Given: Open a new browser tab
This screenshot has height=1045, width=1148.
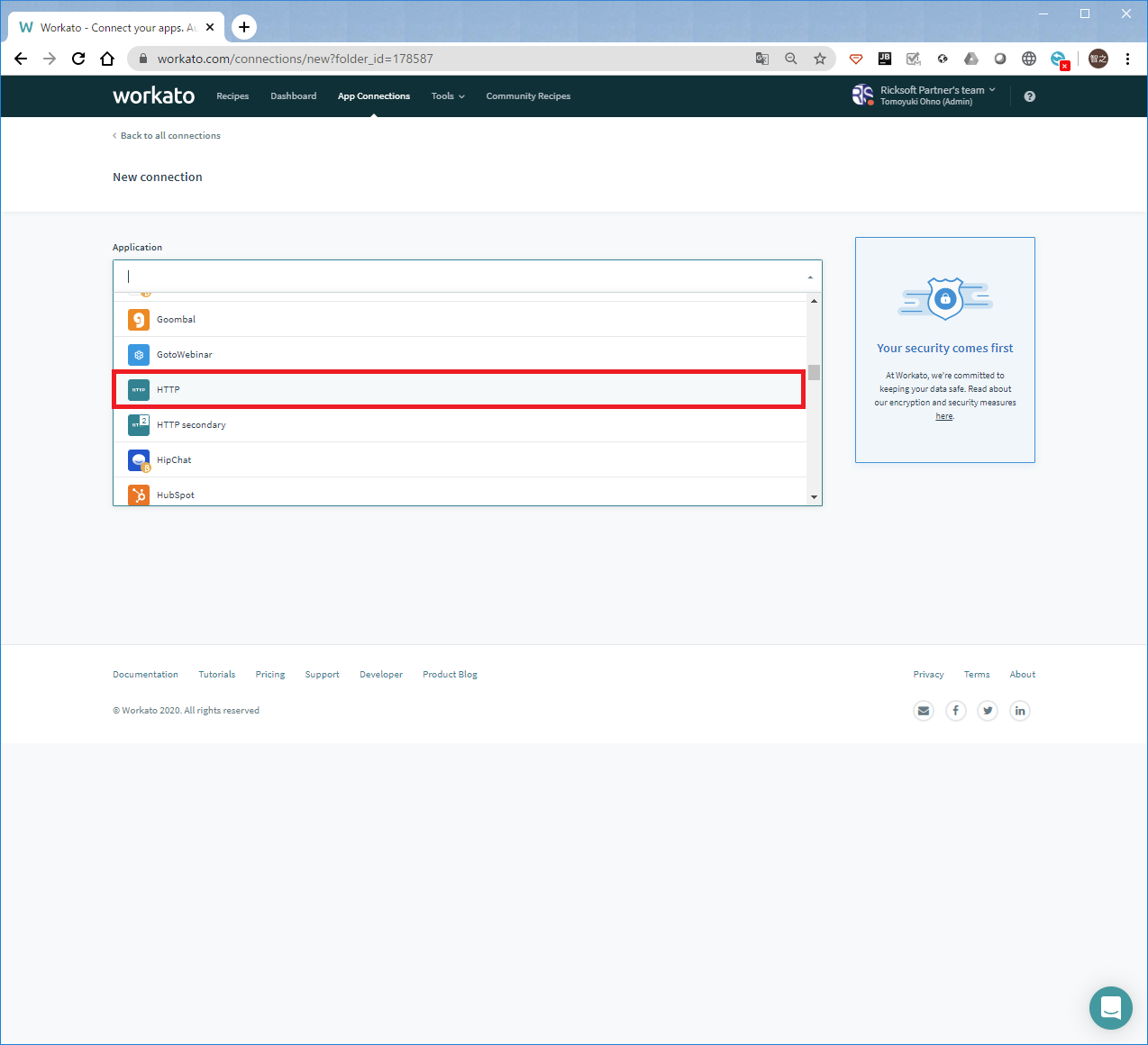Looking at the screenshot, I should pos(244,27).
